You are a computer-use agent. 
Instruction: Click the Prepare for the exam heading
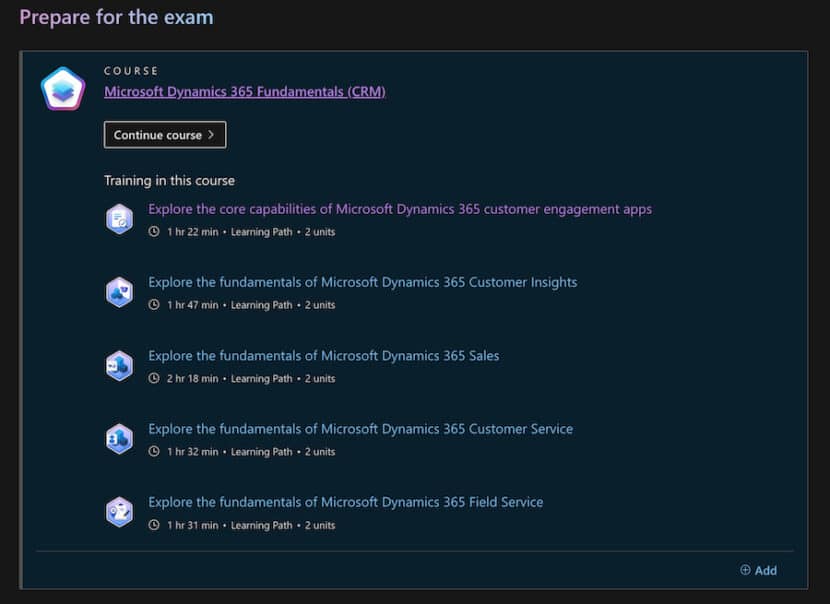pos(116,17)
